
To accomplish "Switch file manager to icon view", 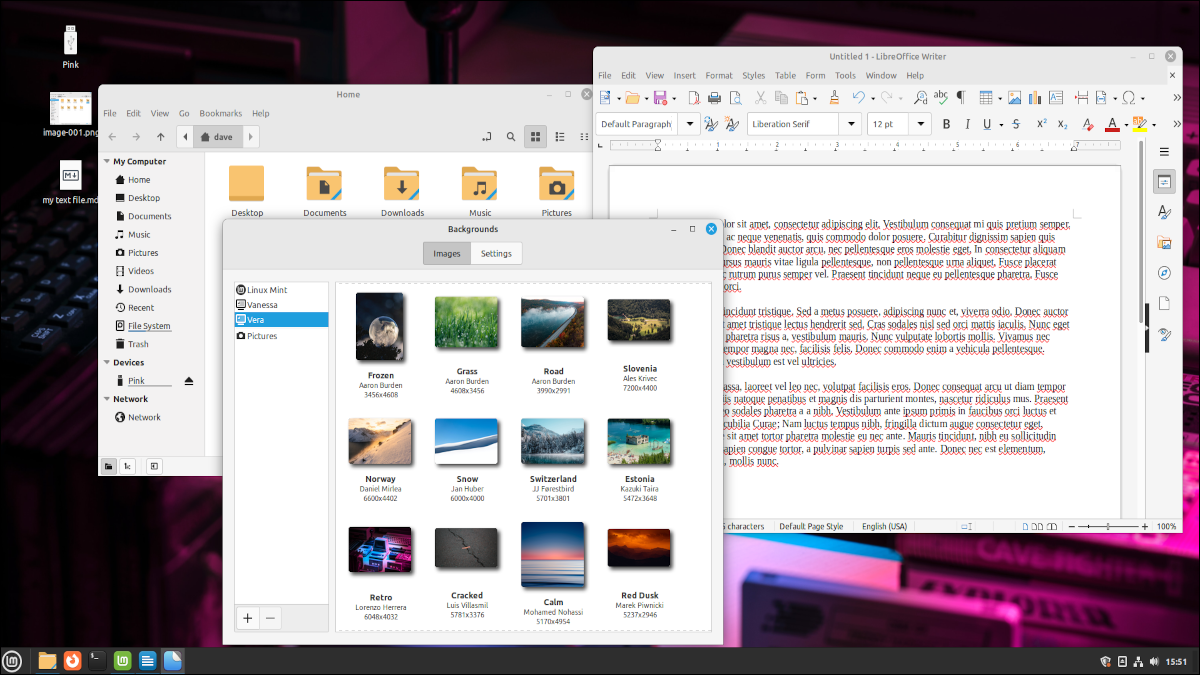I will click(x=535, y=137).
